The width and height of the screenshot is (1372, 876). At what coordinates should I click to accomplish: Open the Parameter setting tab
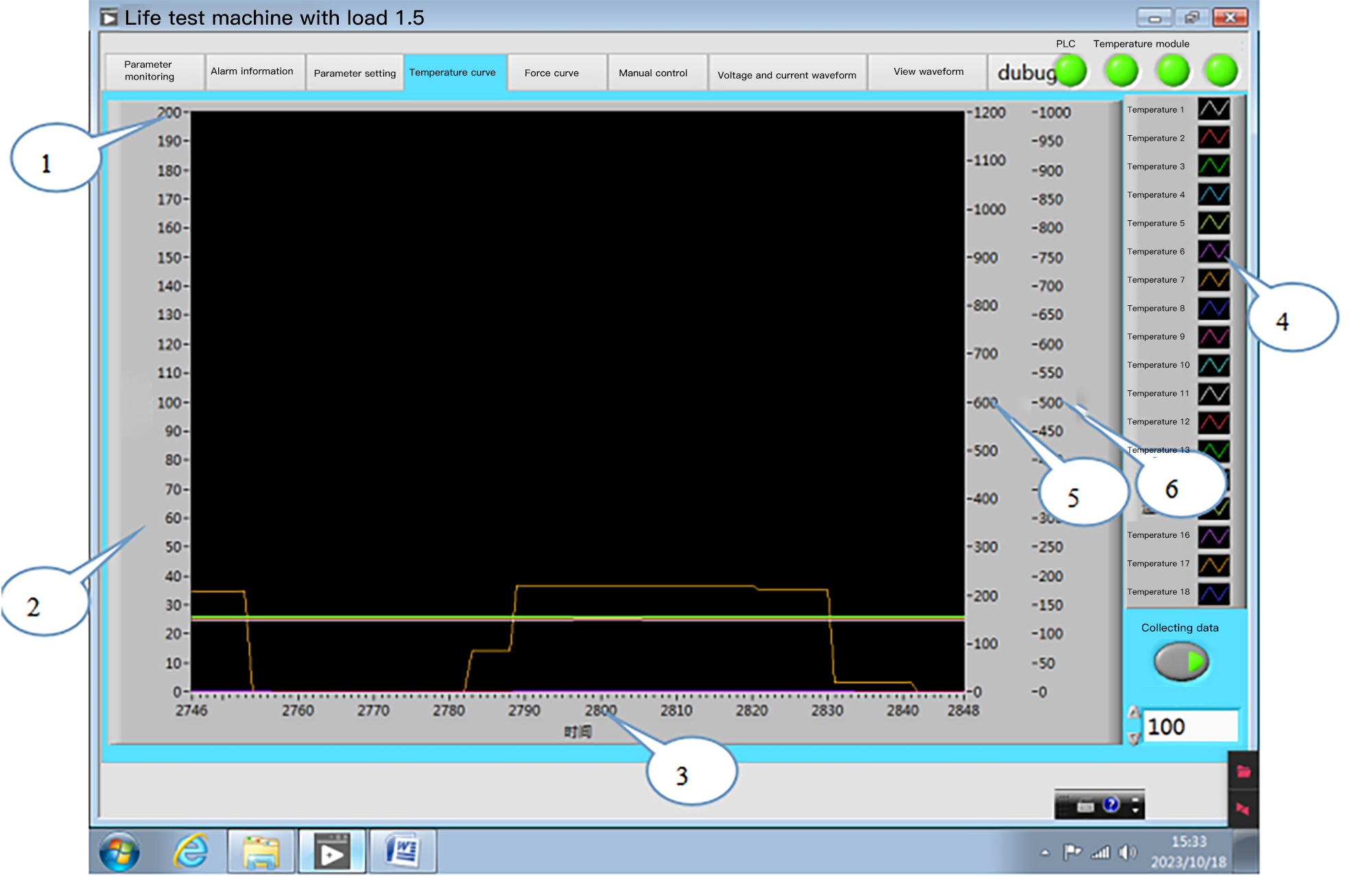pyautogui.click(x=355, y=73)
